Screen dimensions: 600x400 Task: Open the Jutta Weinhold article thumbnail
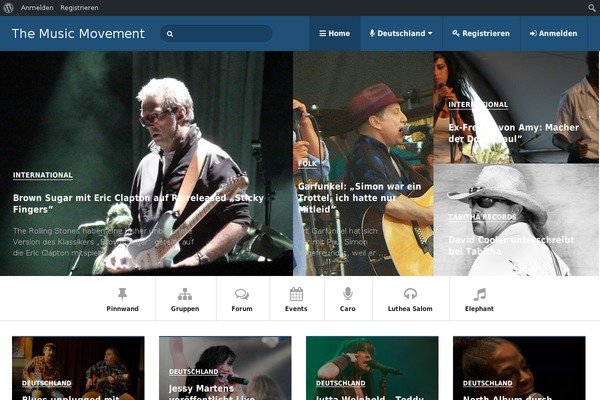pos(372,368)
